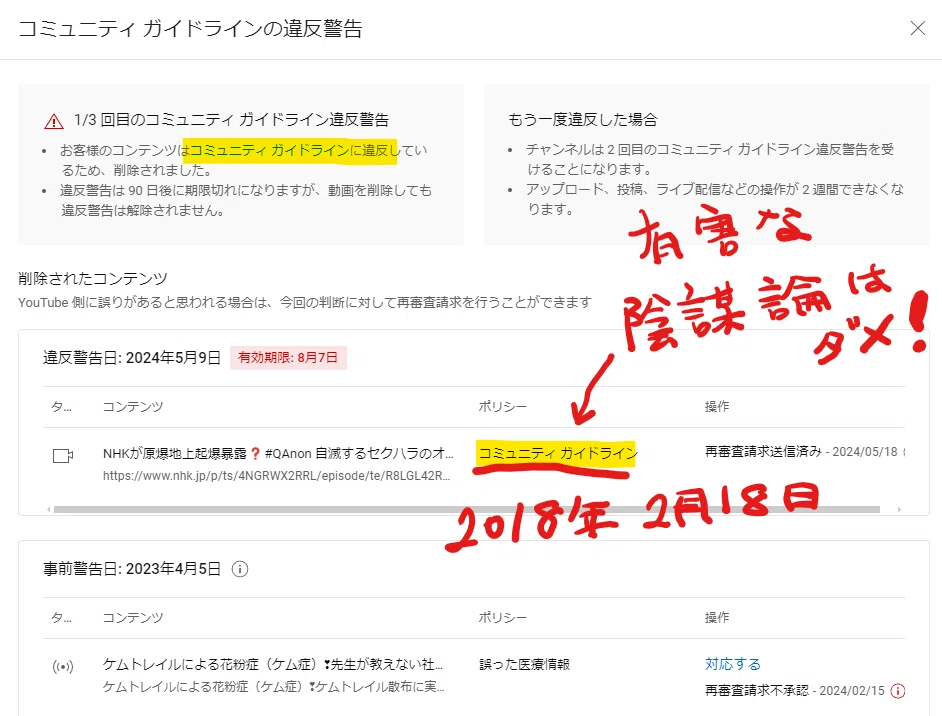Click the チャンネルは 2 回目の違反警告 bullet text
942x716 pixels.
(x=710, y=159)
